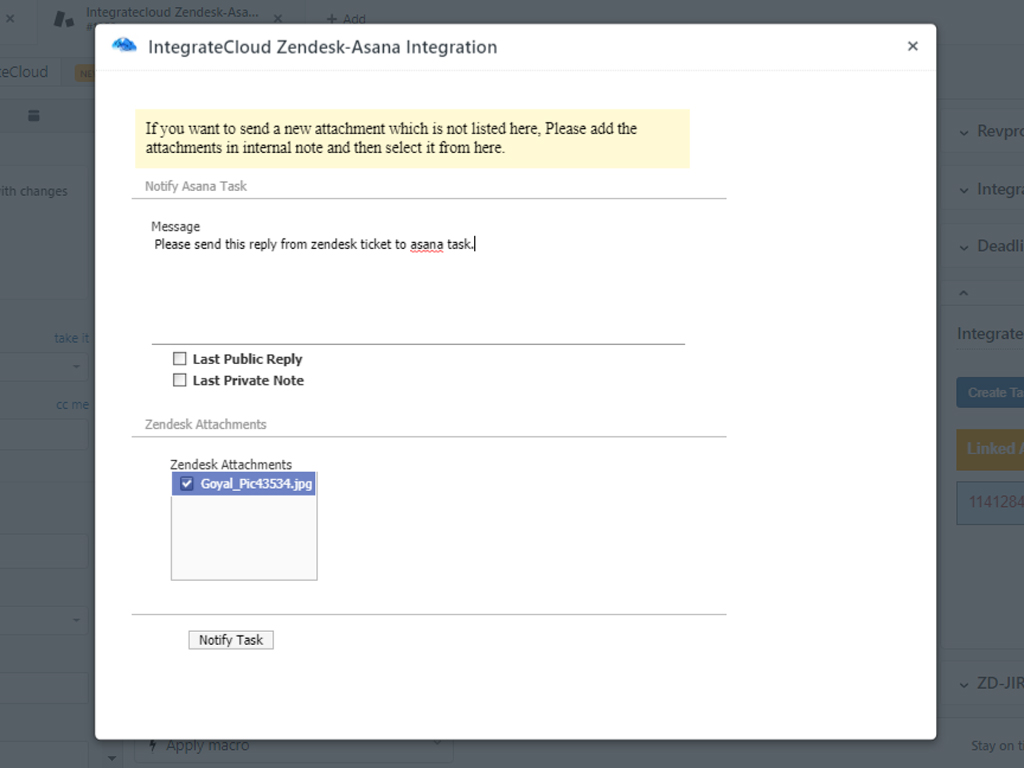The width and height of the screenshot is (1024, 768).
Task: Click the take it link
Action: pyautogui.click(x=71, y=338)
